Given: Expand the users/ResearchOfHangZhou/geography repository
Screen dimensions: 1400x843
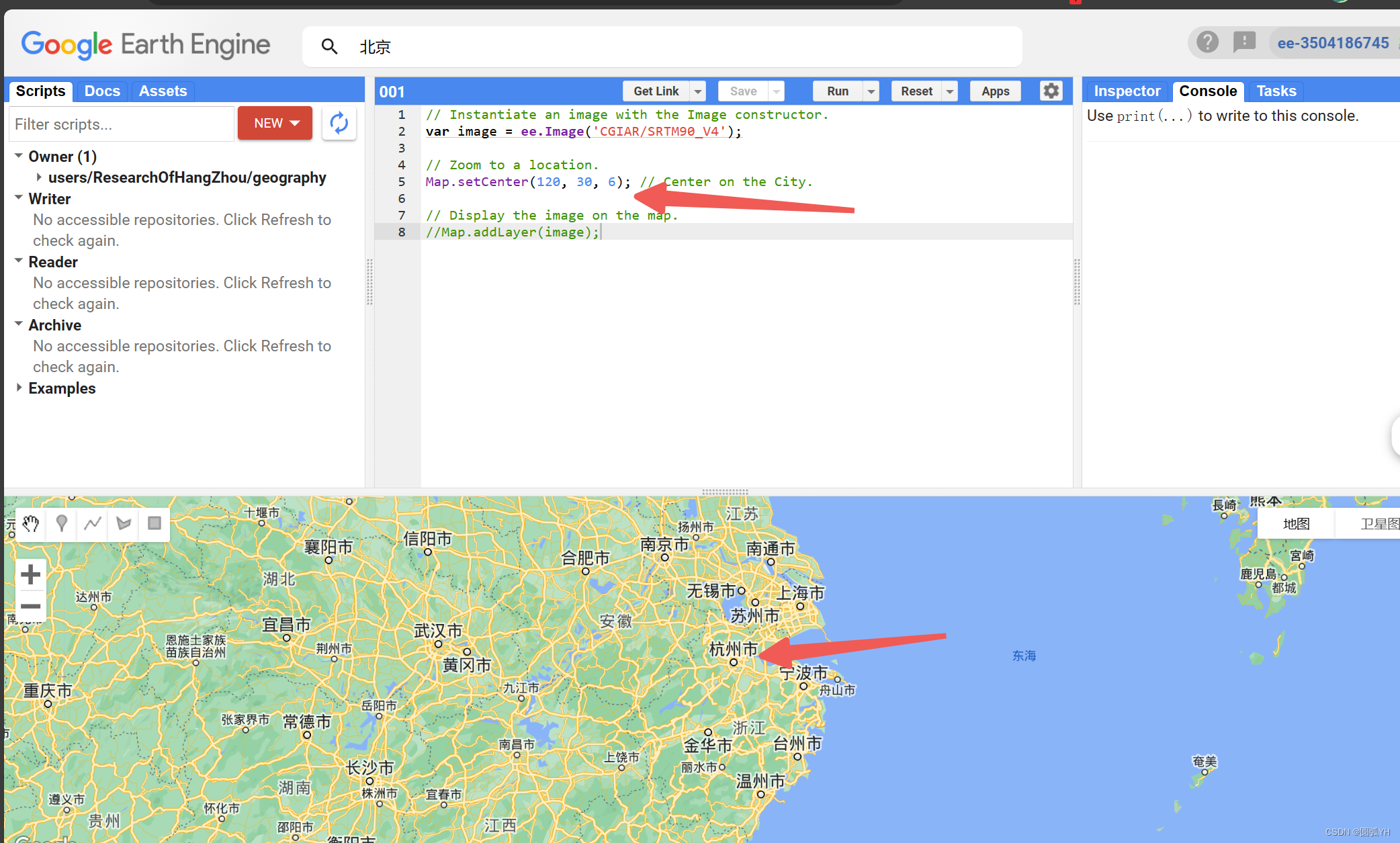Looking at the screenshot, I should [39, 177].
